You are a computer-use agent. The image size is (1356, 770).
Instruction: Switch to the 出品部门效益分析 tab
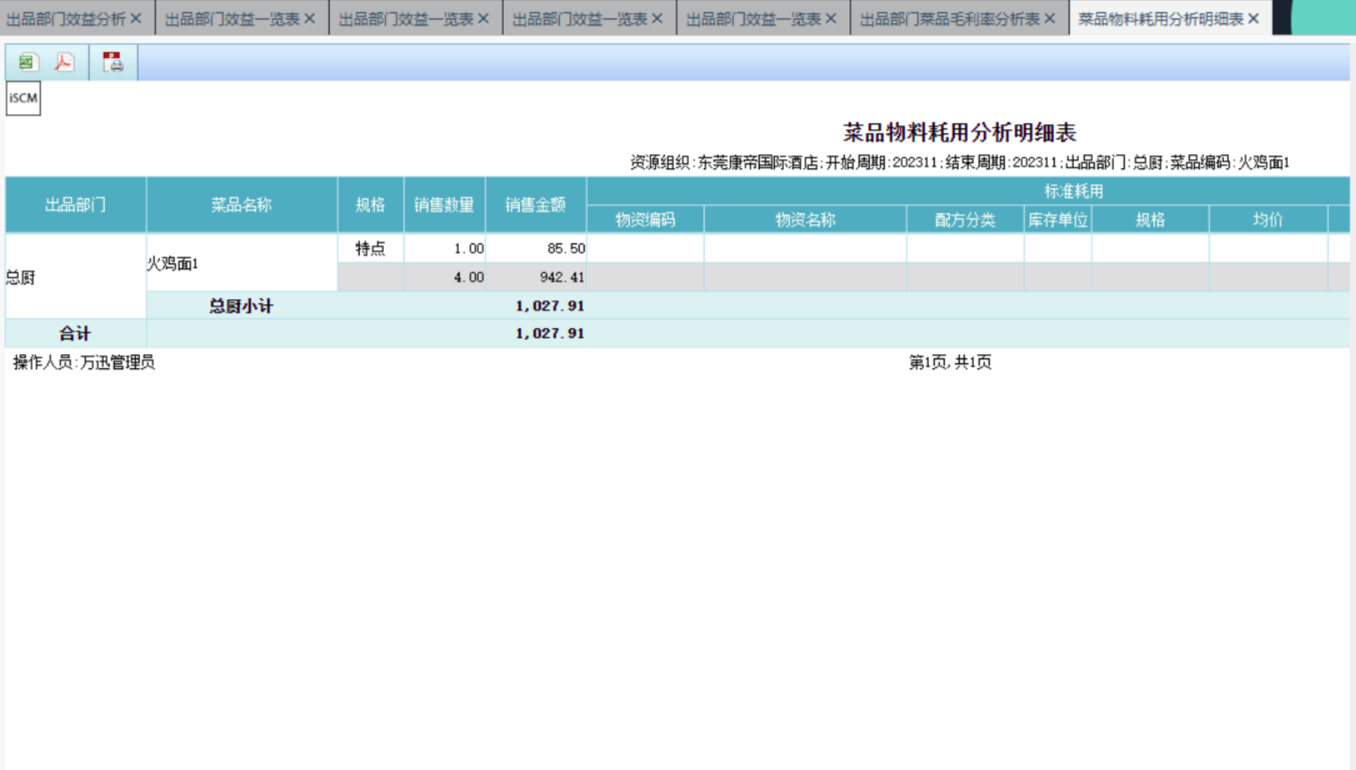click(66, 19)
